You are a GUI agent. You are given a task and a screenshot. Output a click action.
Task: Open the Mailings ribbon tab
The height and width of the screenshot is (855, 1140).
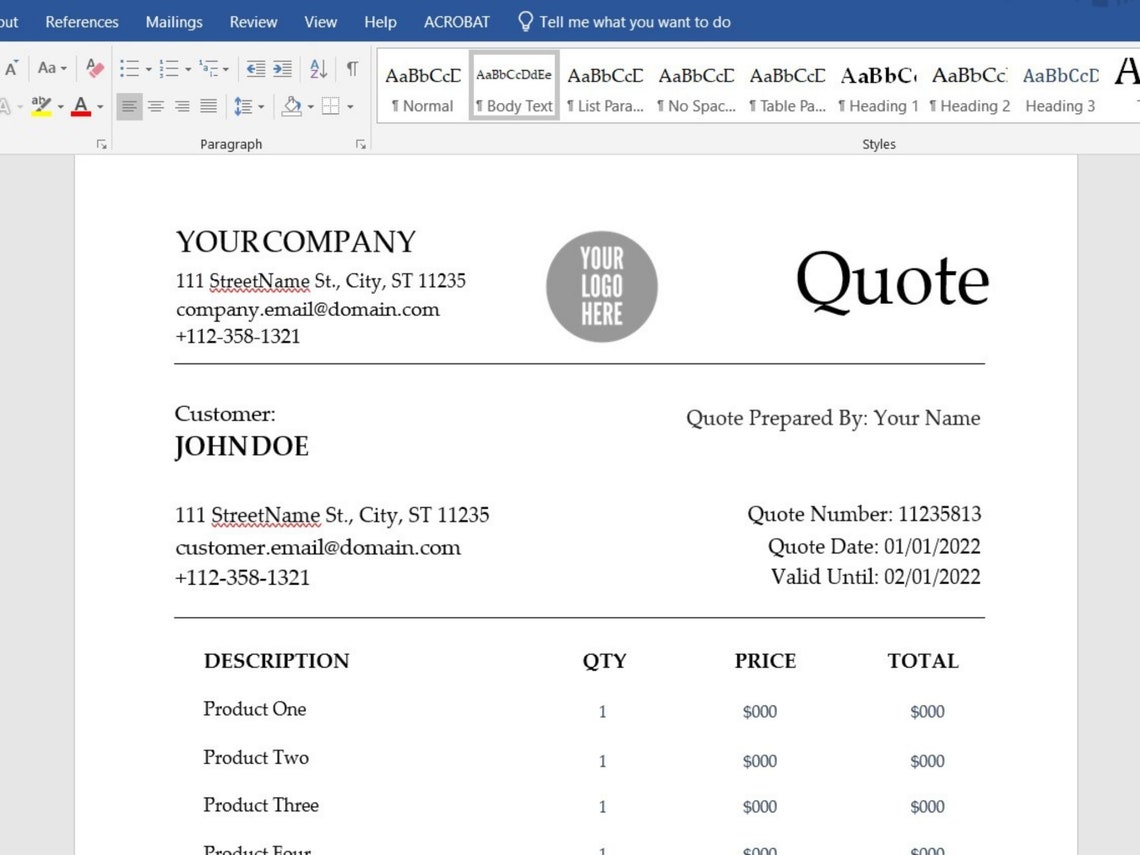coord(173,21)
